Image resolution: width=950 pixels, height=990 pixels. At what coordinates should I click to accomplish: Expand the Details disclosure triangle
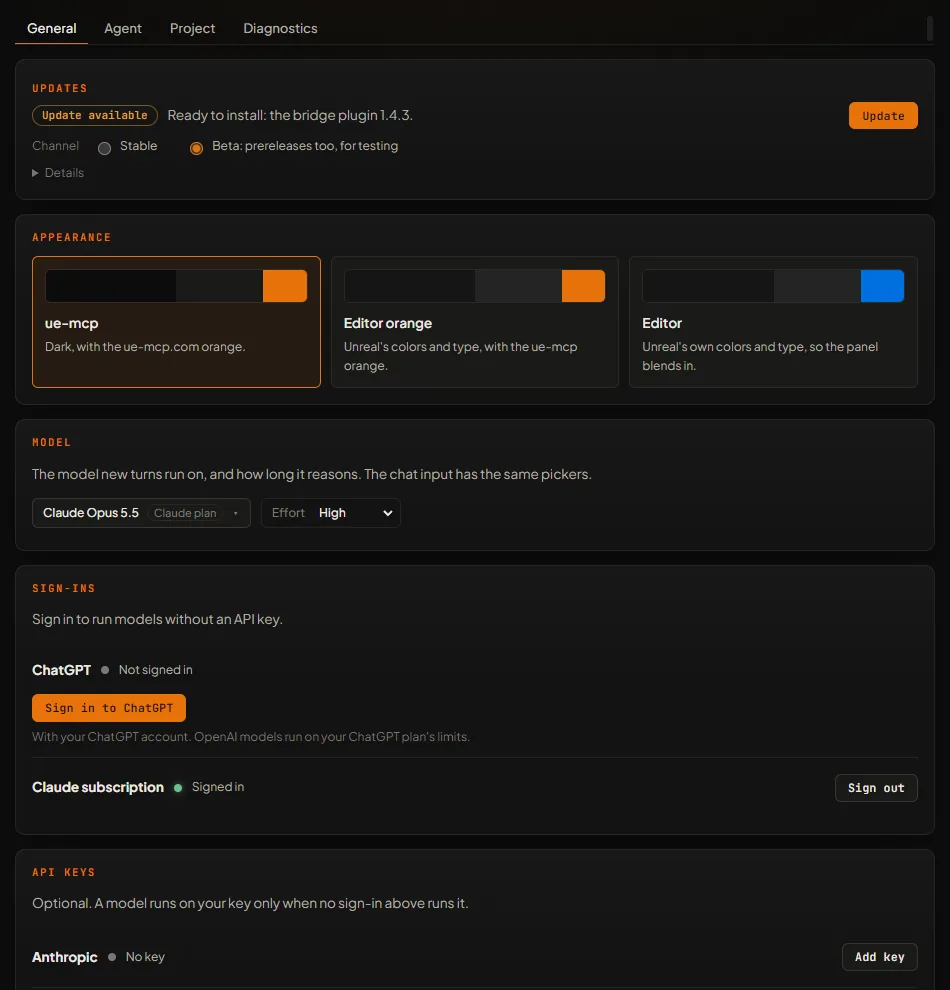pos(35,173)
